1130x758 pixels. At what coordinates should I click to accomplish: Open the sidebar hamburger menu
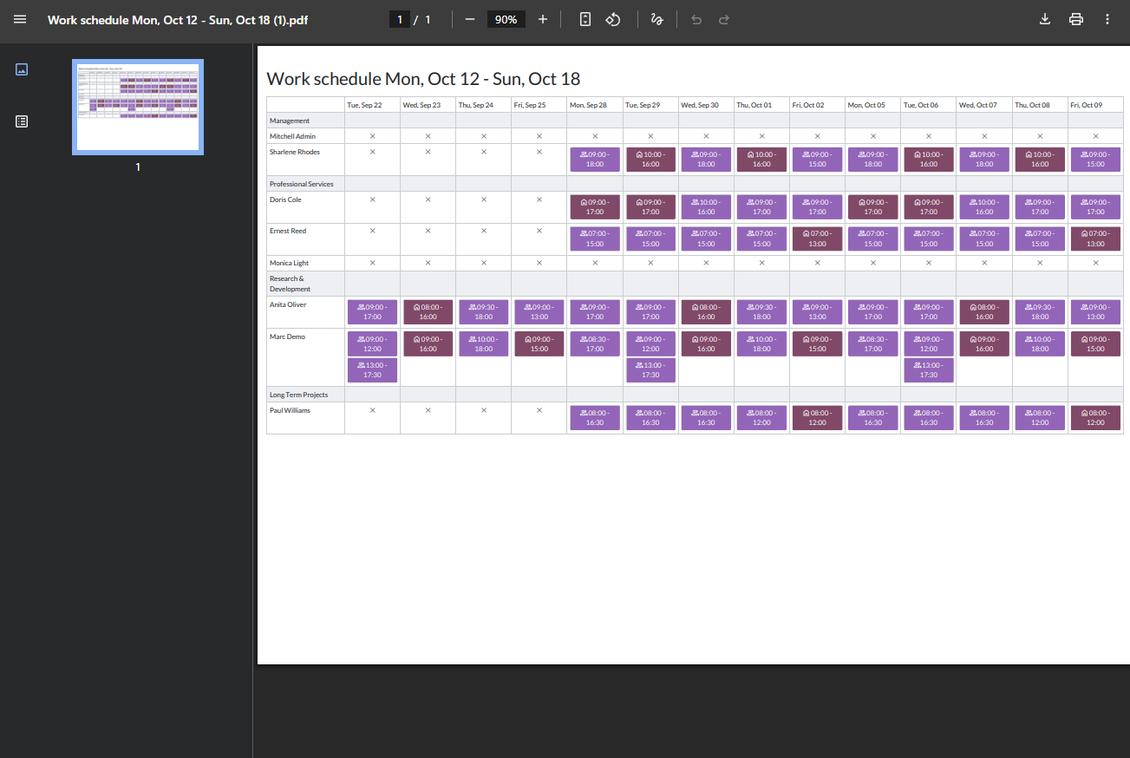(19, 19)
